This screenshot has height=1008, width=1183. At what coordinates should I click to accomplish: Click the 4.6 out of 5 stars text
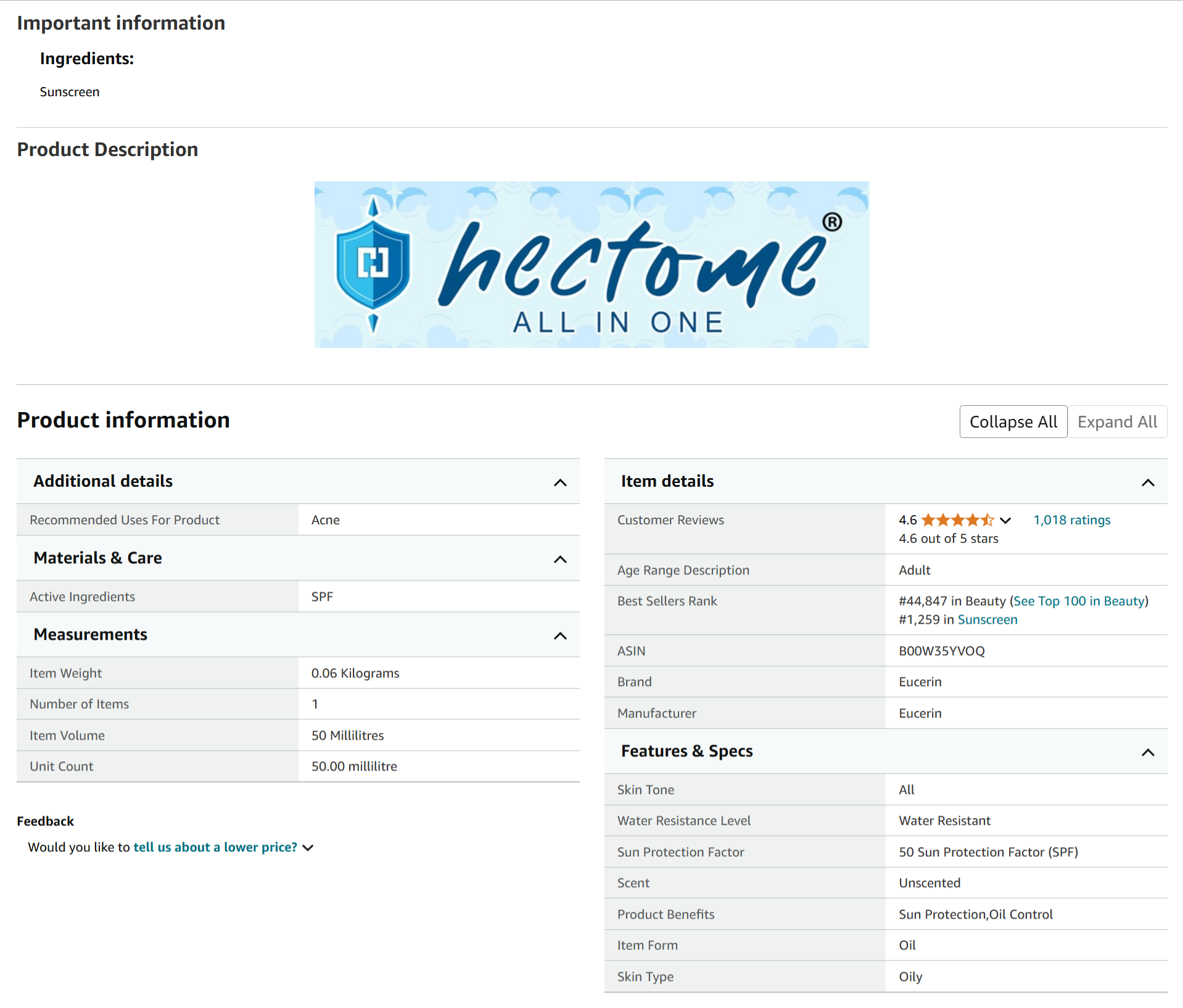[x=948, y=539]
